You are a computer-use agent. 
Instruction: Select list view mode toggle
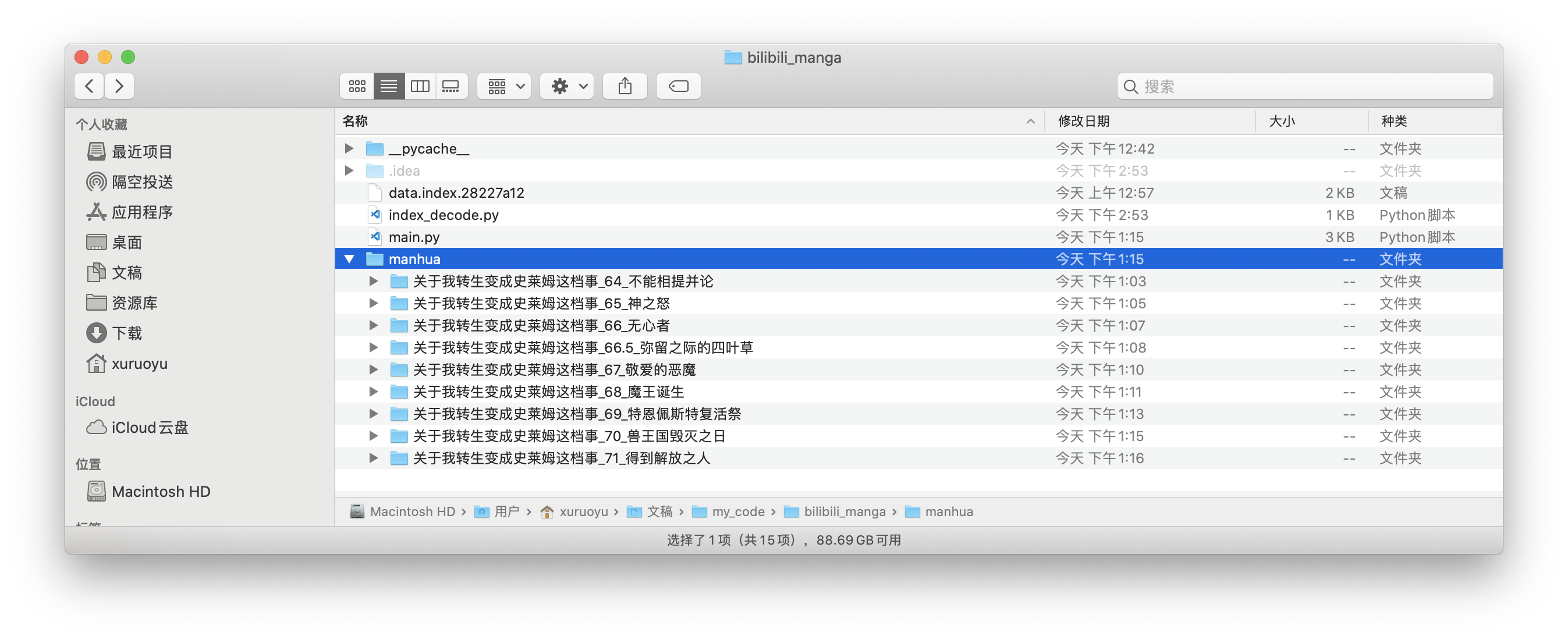click(x=388, y=86)
